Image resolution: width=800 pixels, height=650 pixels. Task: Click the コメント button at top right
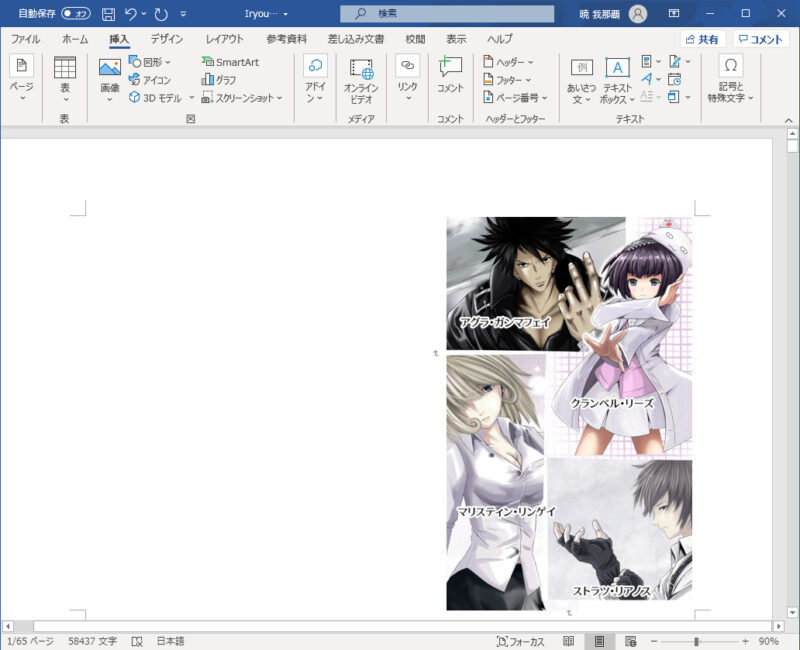761,39
